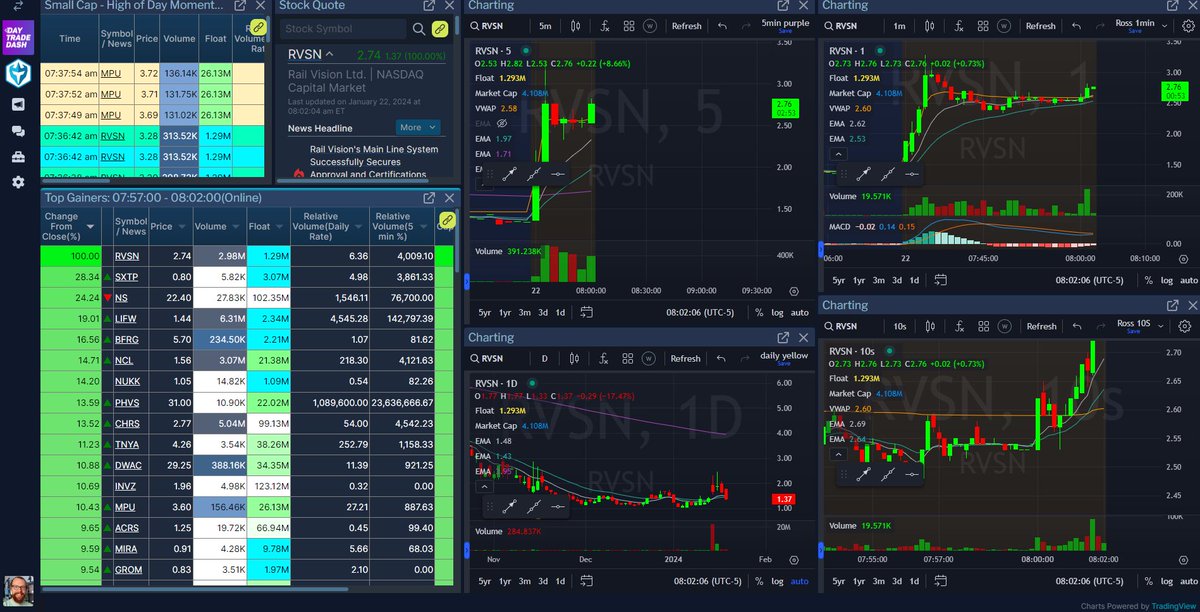Open the Float column filter dropdown in Top Gainers

click(x=279, y=227)
